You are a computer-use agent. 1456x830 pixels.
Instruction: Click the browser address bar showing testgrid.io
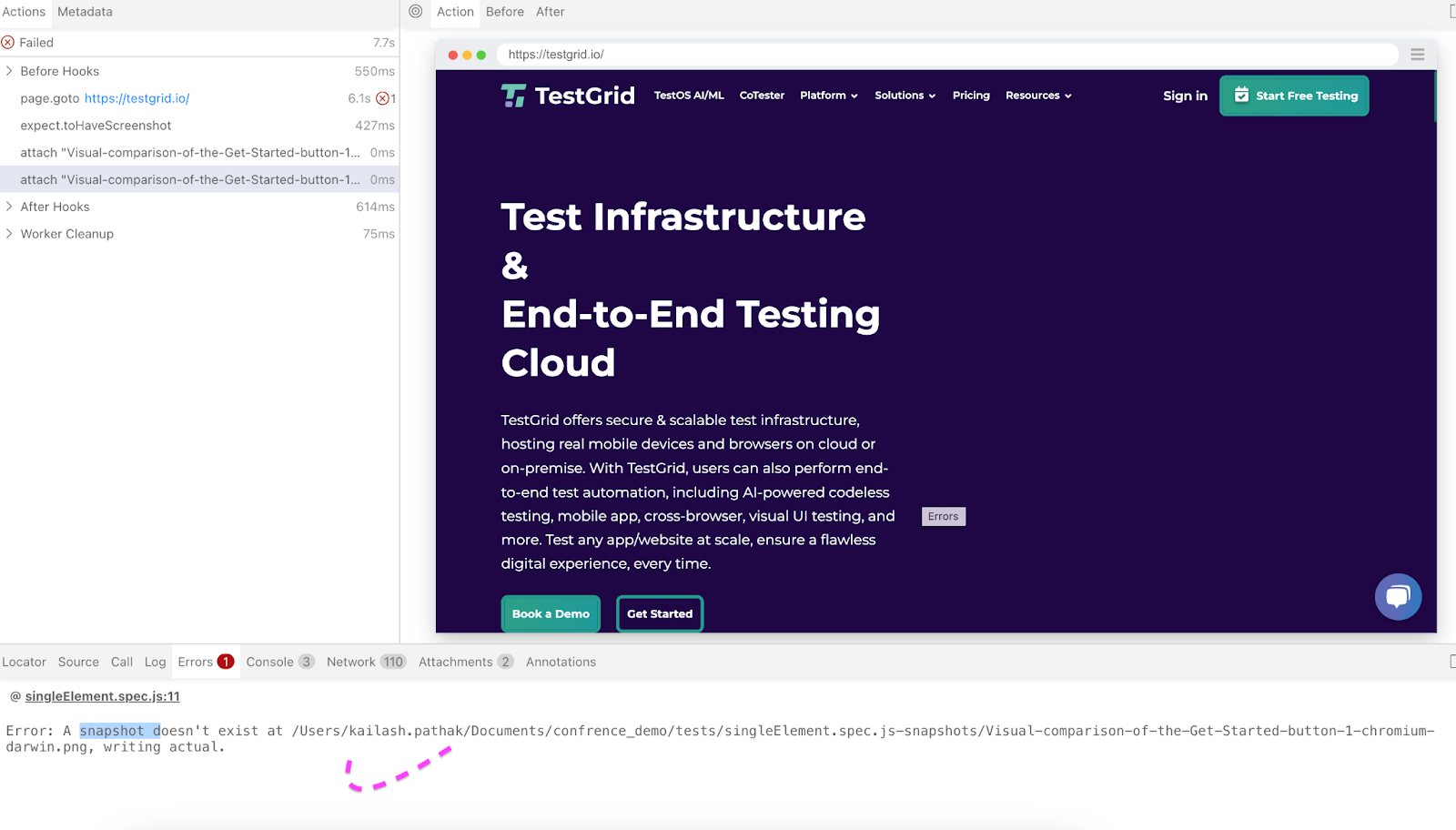click(x=947, y=55)
